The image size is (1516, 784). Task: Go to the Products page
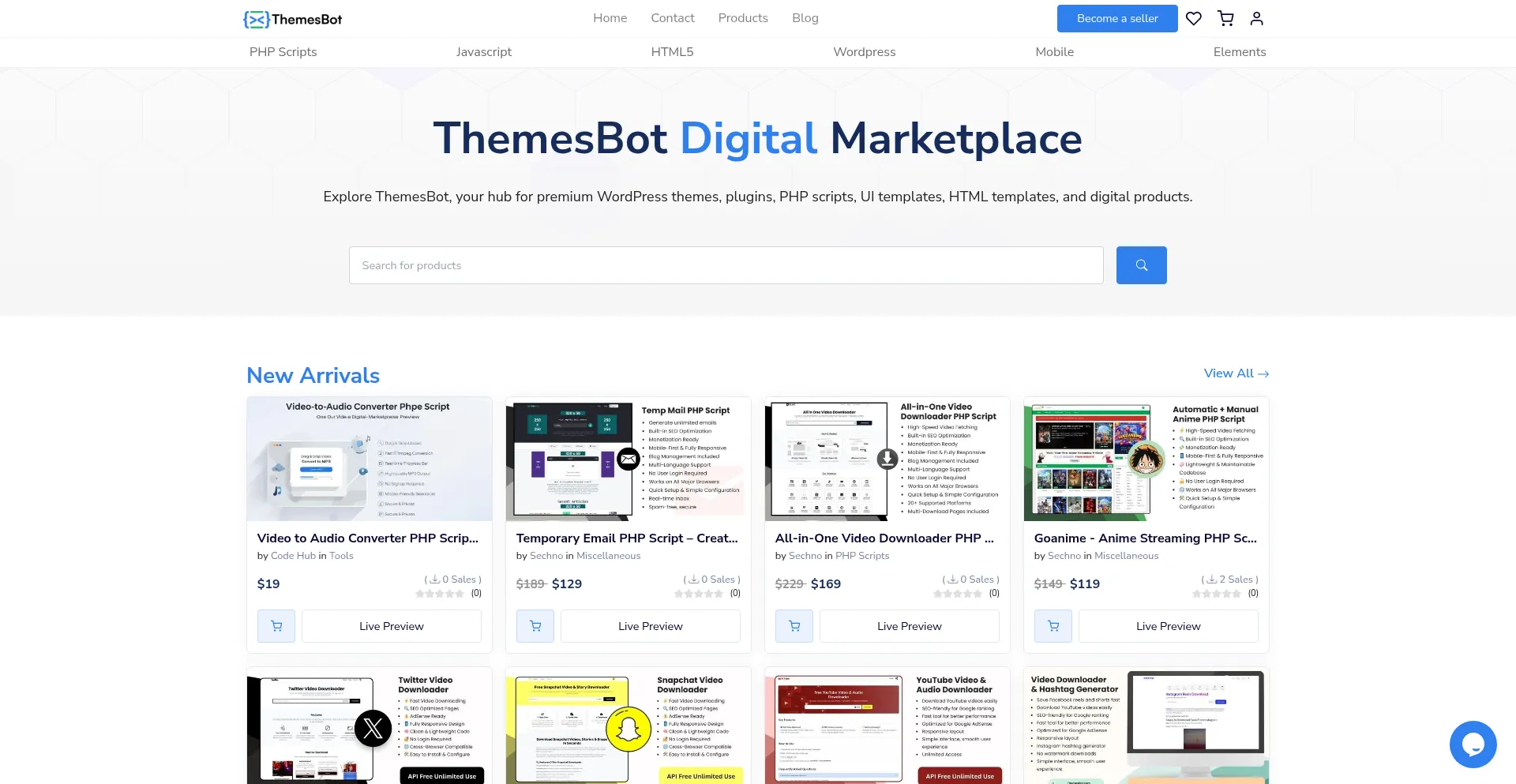742,18
